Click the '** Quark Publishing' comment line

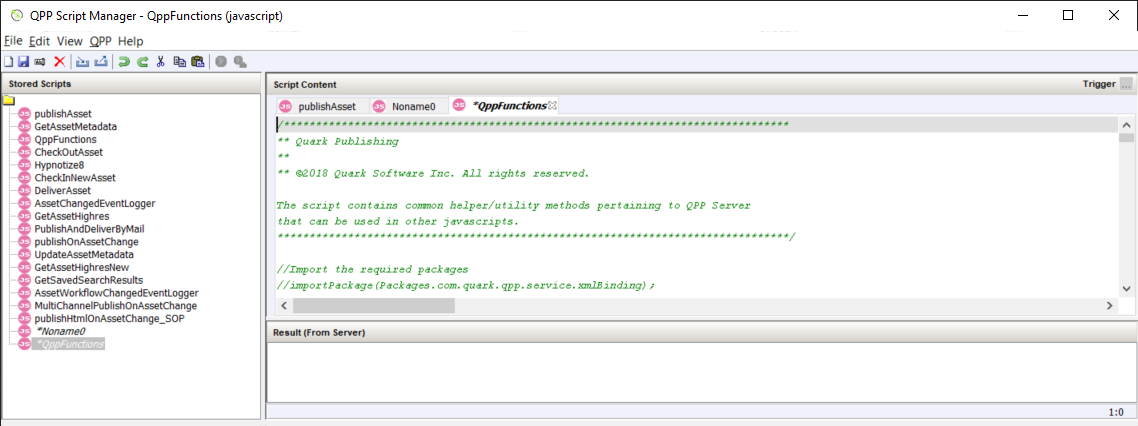[x=338, y=142]
